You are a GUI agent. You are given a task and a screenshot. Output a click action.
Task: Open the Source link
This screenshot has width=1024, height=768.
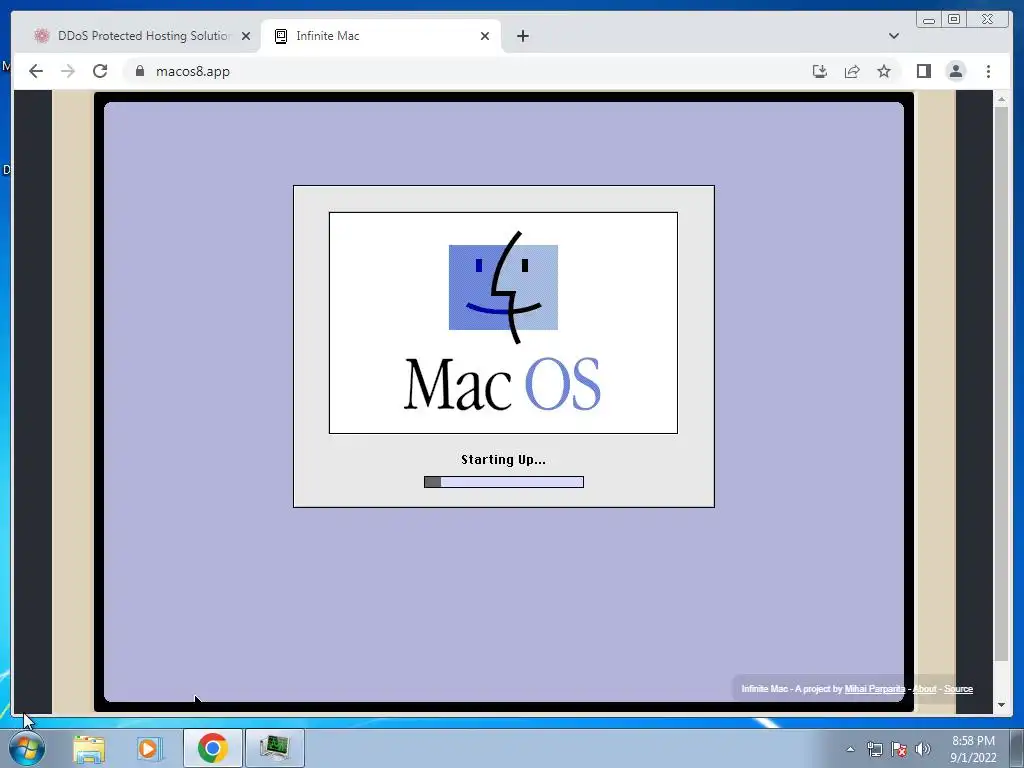click(x=958, y=689)
